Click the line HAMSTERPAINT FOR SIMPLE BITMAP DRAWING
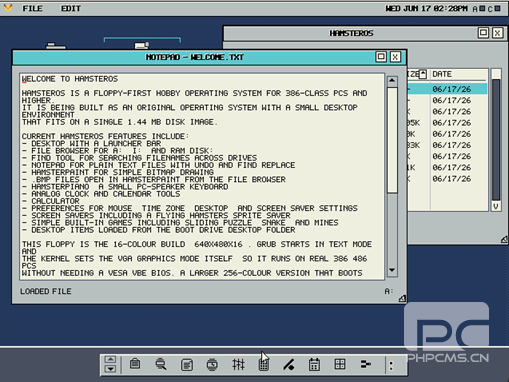The height and width of the screenshot is (382, 509). click(x=118, y=172)
